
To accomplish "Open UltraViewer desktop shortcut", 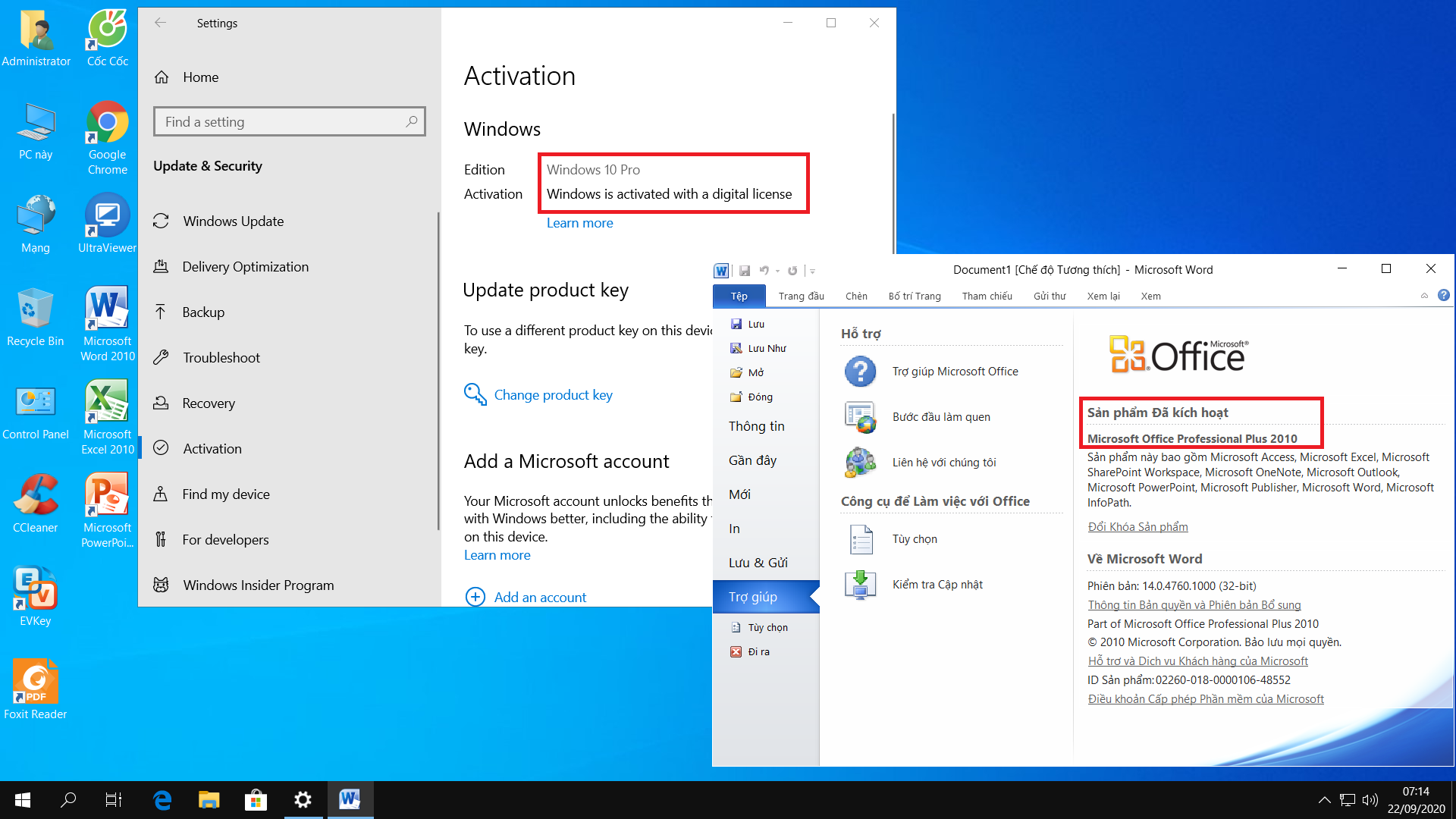I will click(x=107, y=224).
